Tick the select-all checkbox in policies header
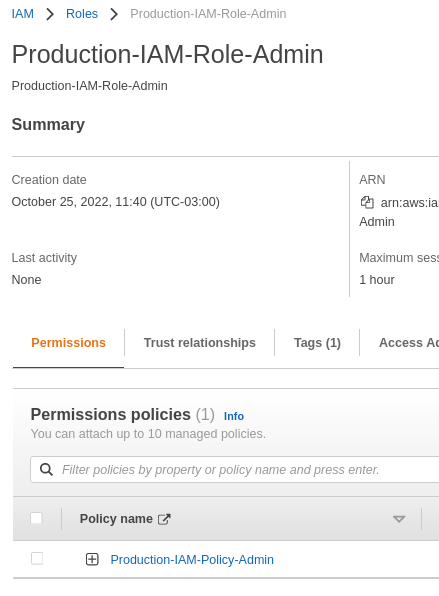The width and height of the screenshot is (439, 596). (36, 518)
